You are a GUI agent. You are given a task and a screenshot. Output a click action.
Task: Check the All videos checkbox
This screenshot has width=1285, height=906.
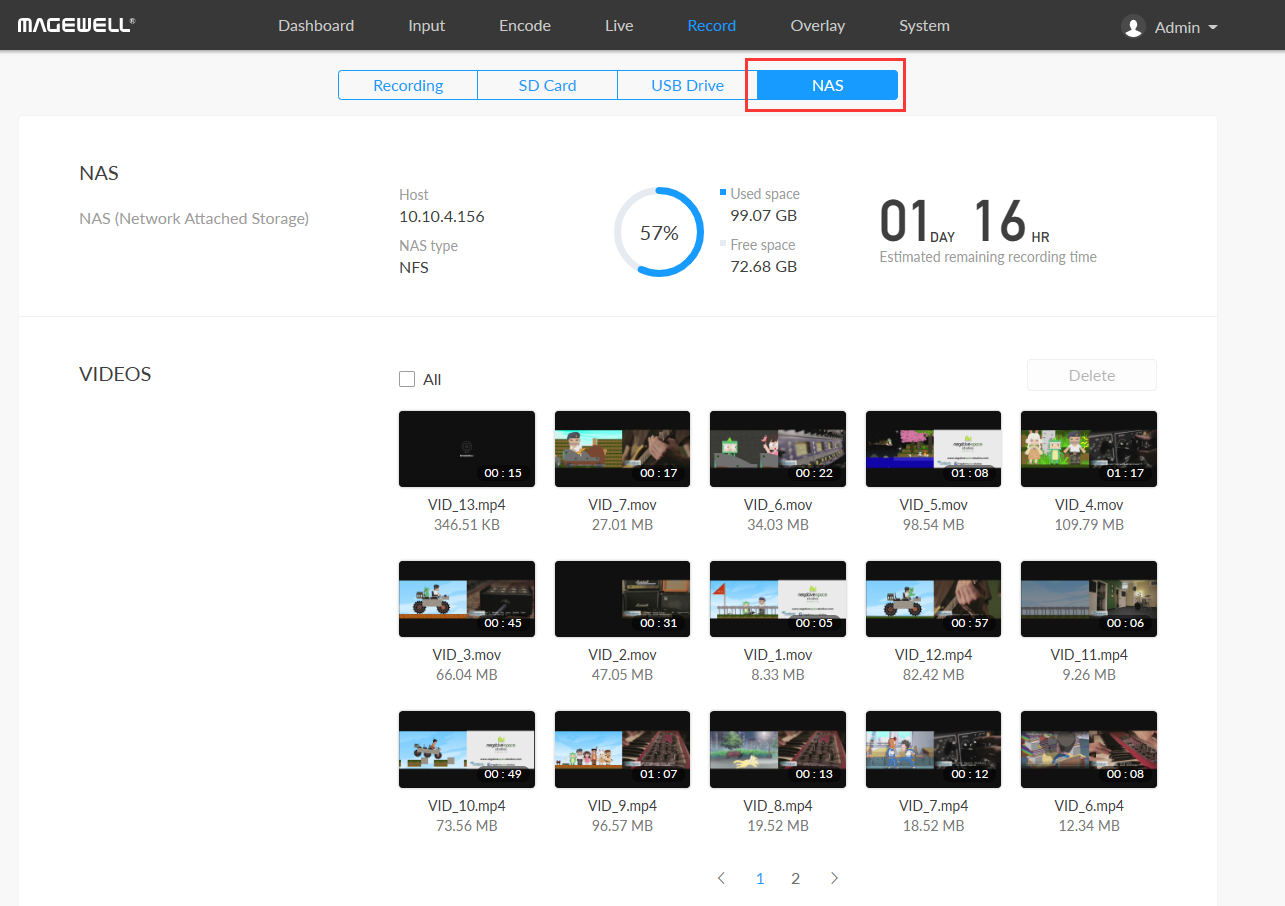[x=407, y=379]
